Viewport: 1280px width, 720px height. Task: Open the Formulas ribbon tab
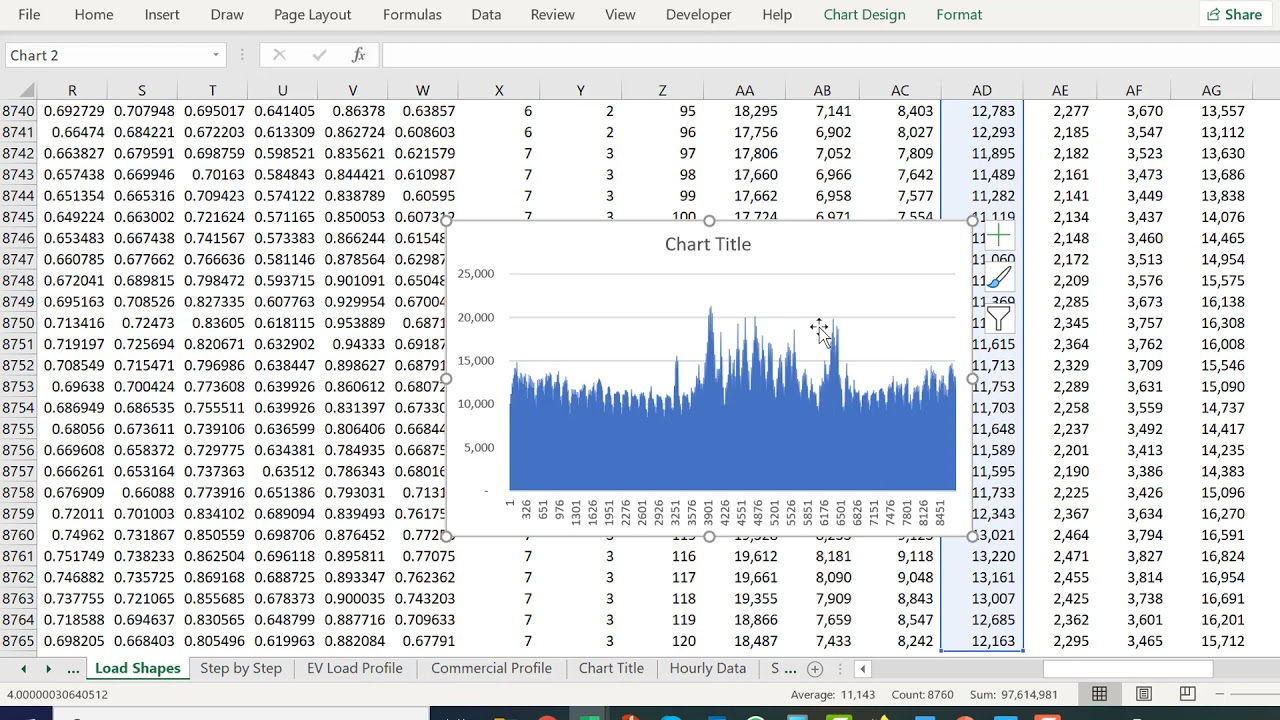click(x=412, y=15)
